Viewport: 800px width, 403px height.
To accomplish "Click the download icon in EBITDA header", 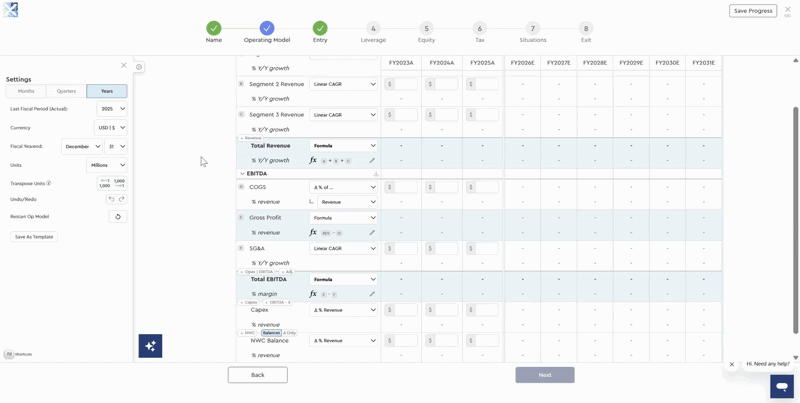I will pyautogui.click(x=376, y=174).
